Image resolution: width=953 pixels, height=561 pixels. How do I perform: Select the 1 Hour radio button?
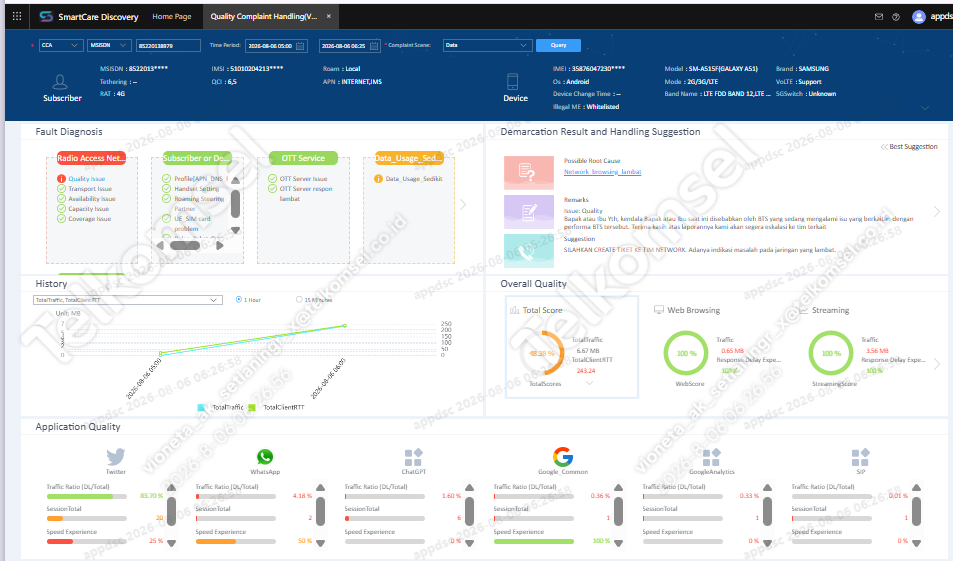pos(239,300)
